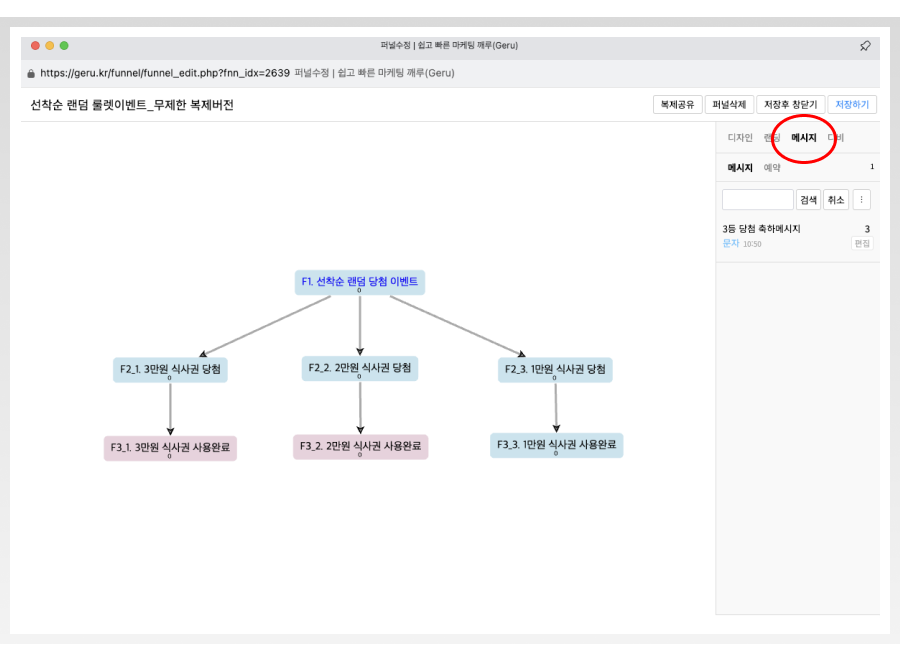Click 편집 on 3등 당첨 축하메시지
900x657 pixels.
[862, 243]
